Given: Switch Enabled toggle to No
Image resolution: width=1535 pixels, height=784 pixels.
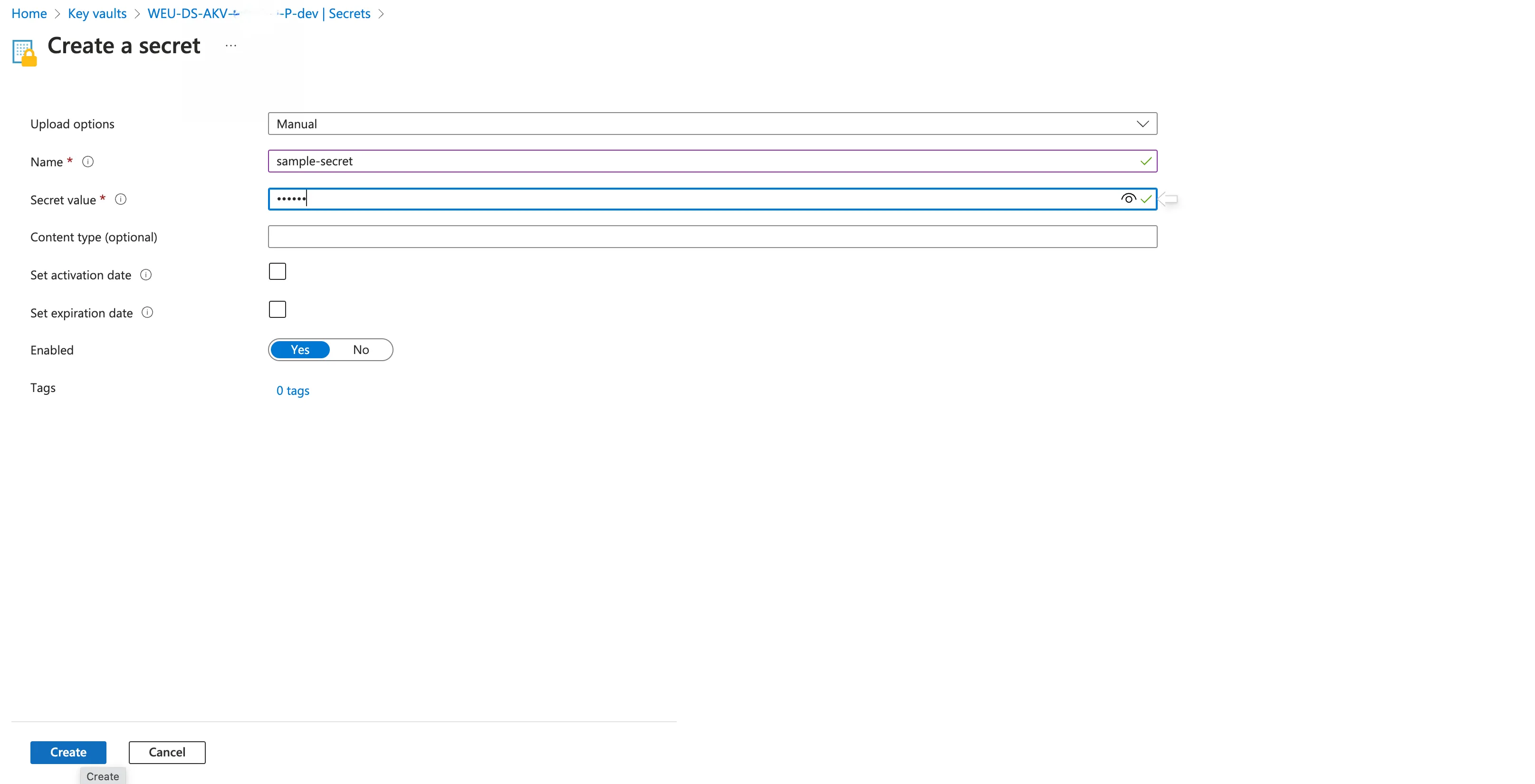Looking at the screenshot, I should [x=361, y=350].
